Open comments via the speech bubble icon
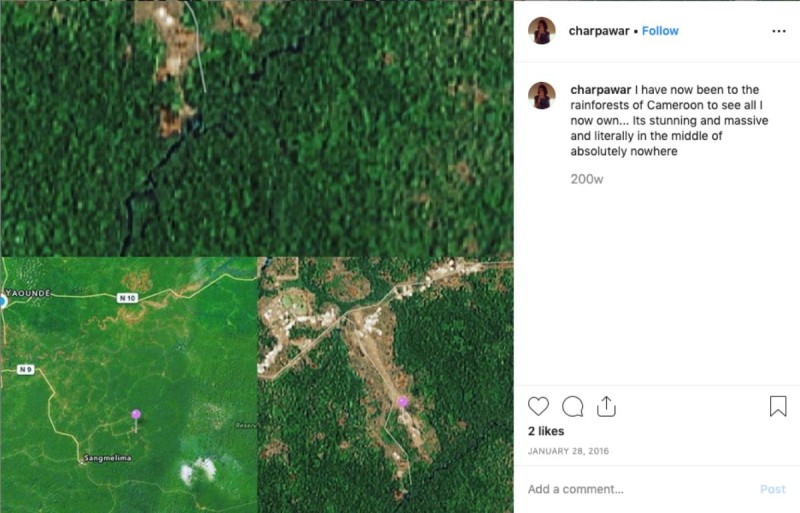The height and width of the screenshot is (513, 800). coord(572,407)
